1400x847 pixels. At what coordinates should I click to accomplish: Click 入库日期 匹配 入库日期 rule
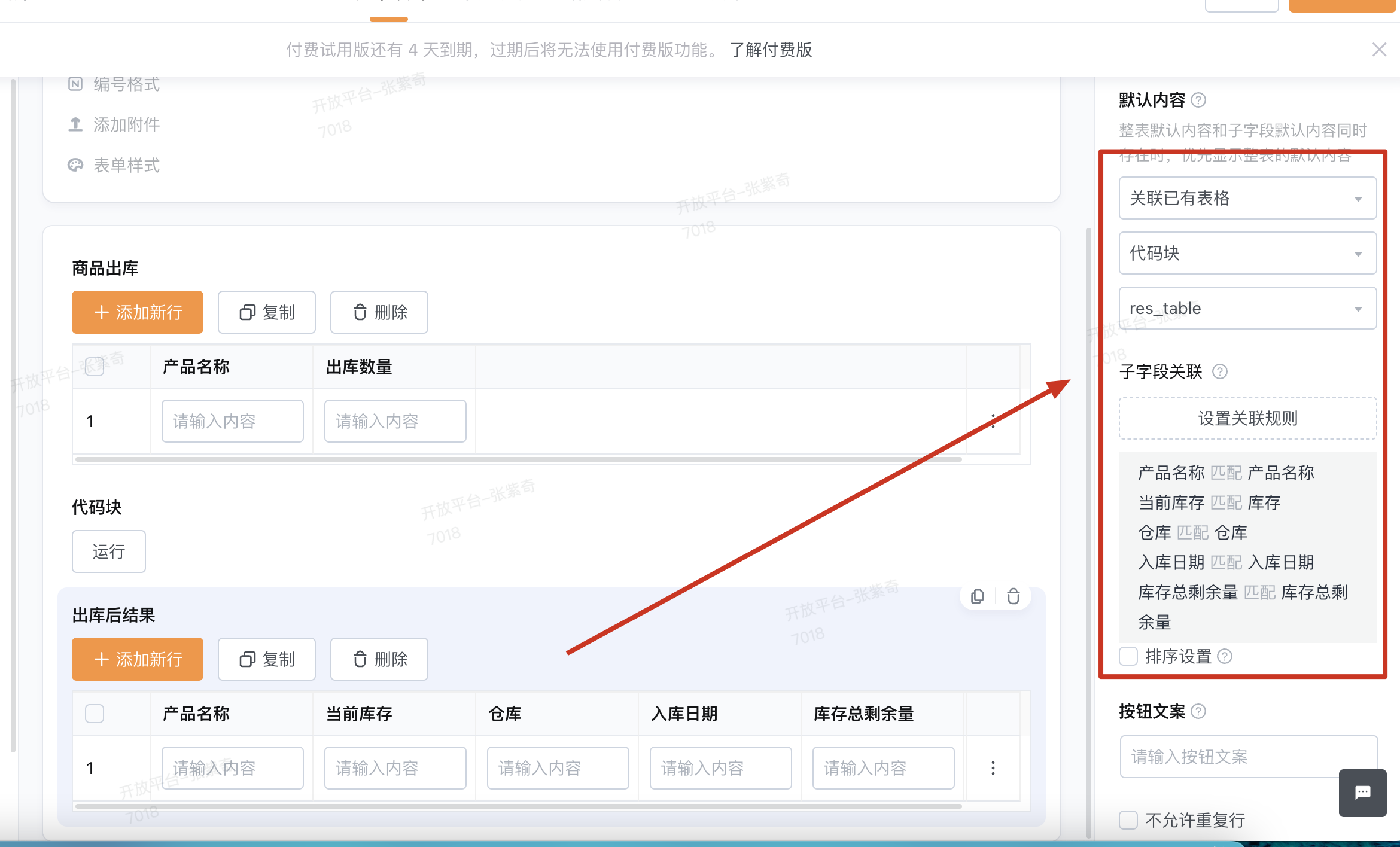point(1226,562)
